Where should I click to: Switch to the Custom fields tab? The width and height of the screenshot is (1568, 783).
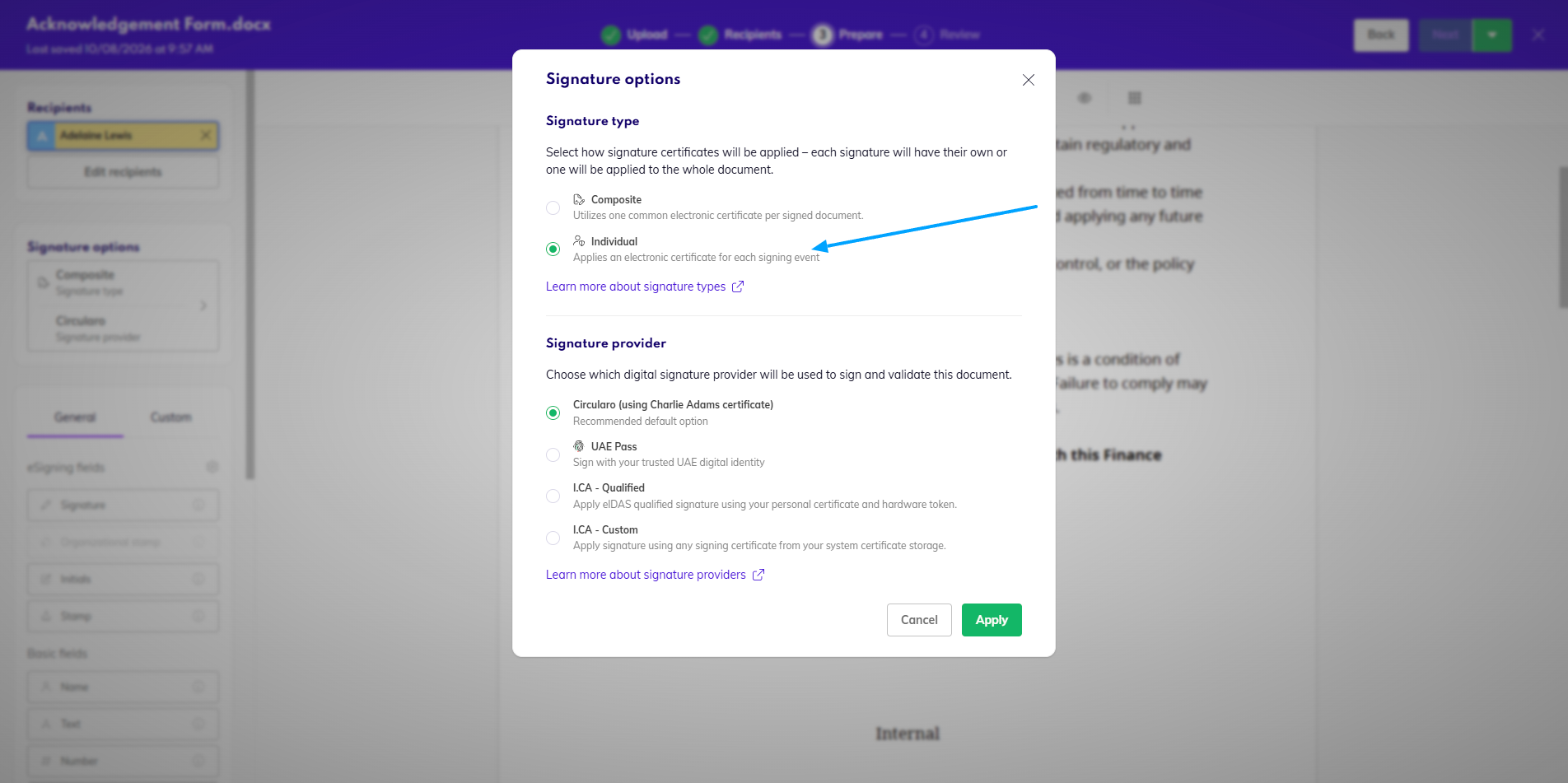coord(170,417)
